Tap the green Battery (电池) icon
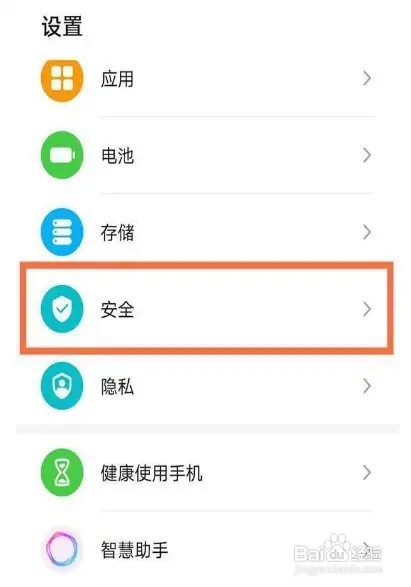 [62, 155]
